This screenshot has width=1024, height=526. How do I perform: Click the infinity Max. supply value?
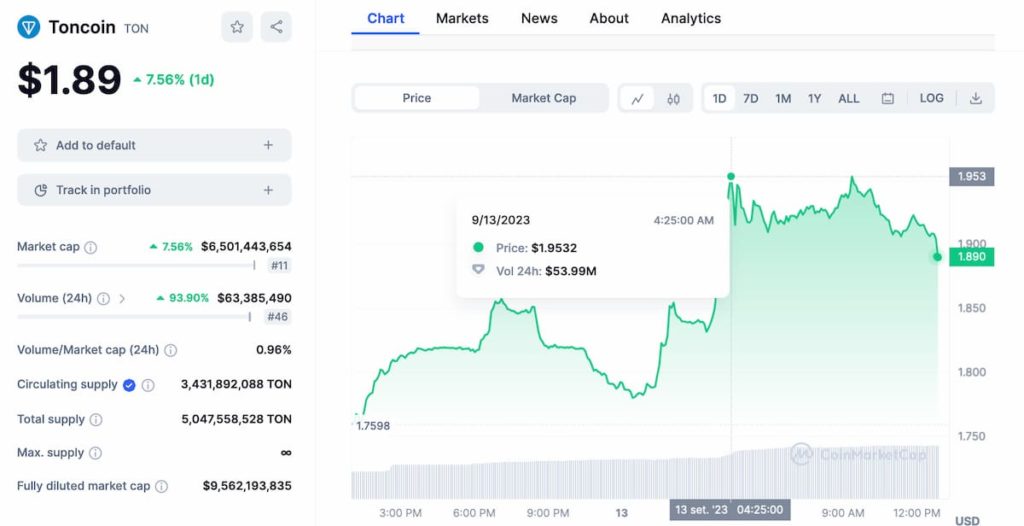tap(286, 453)
